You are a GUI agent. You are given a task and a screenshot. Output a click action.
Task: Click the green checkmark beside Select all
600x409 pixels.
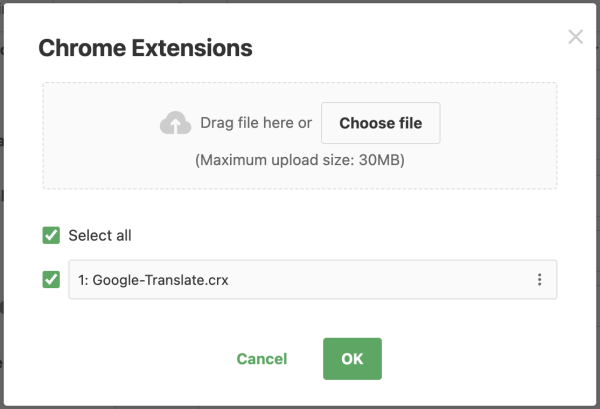click(51, 236)
